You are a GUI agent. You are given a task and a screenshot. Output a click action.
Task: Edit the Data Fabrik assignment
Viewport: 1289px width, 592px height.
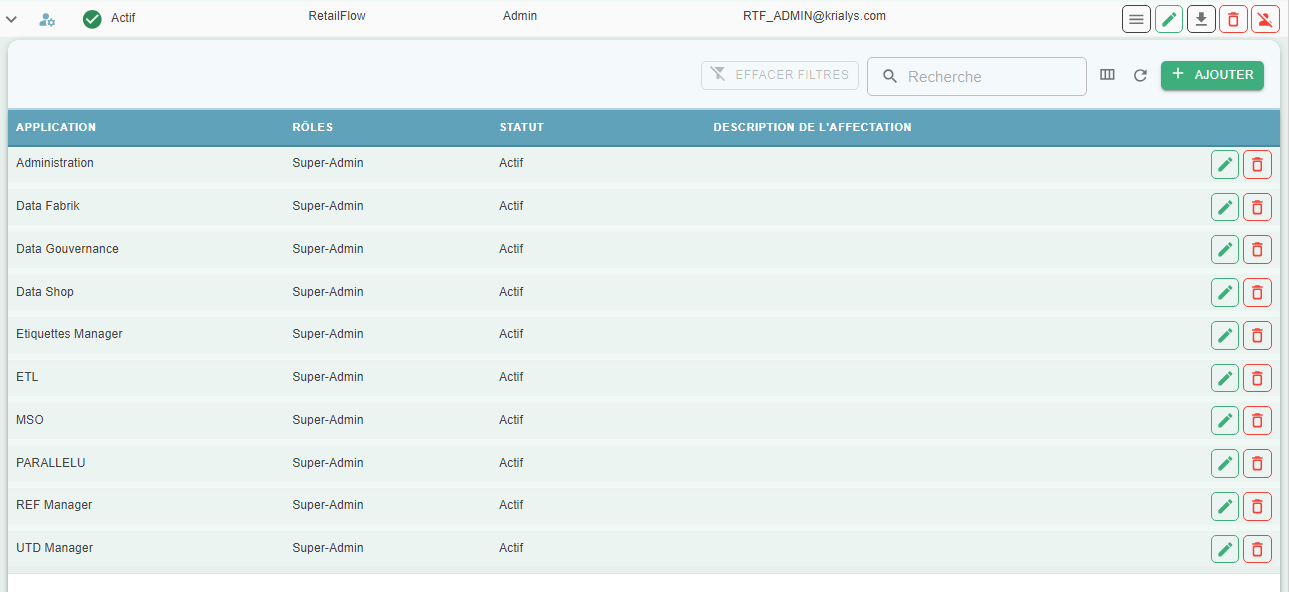point(1225,207)
